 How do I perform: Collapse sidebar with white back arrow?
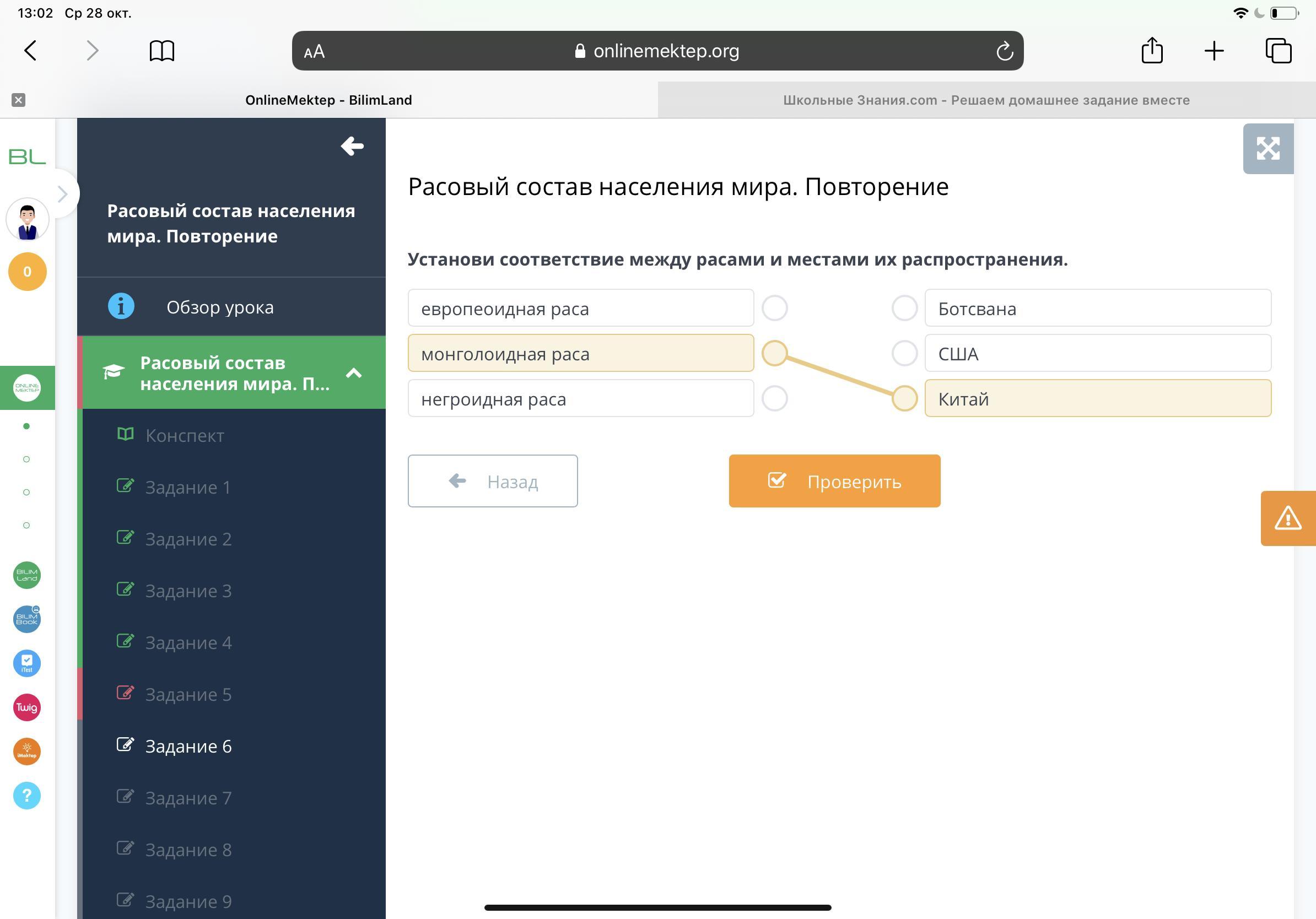352,146
